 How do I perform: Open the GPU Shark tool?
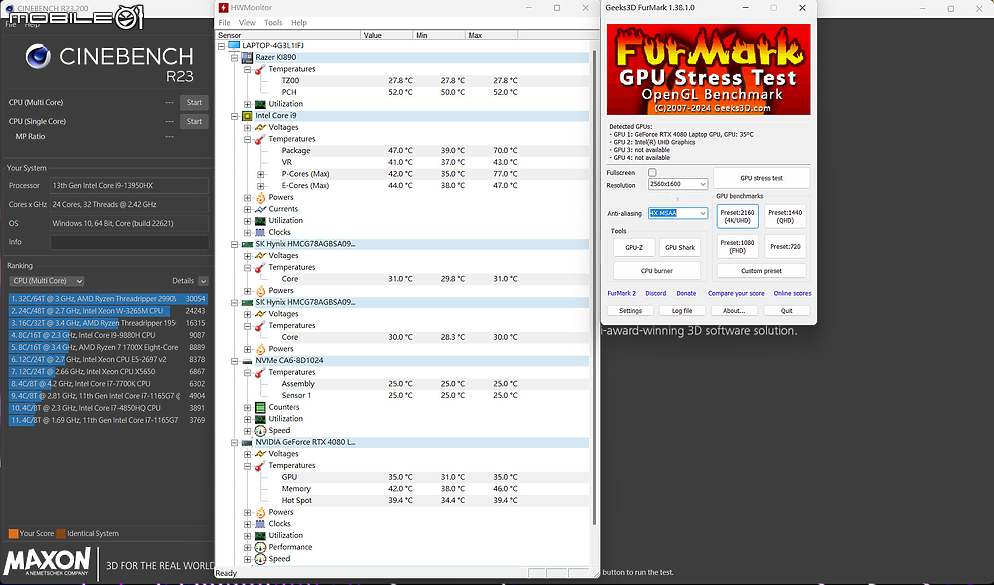click(680, 248)
